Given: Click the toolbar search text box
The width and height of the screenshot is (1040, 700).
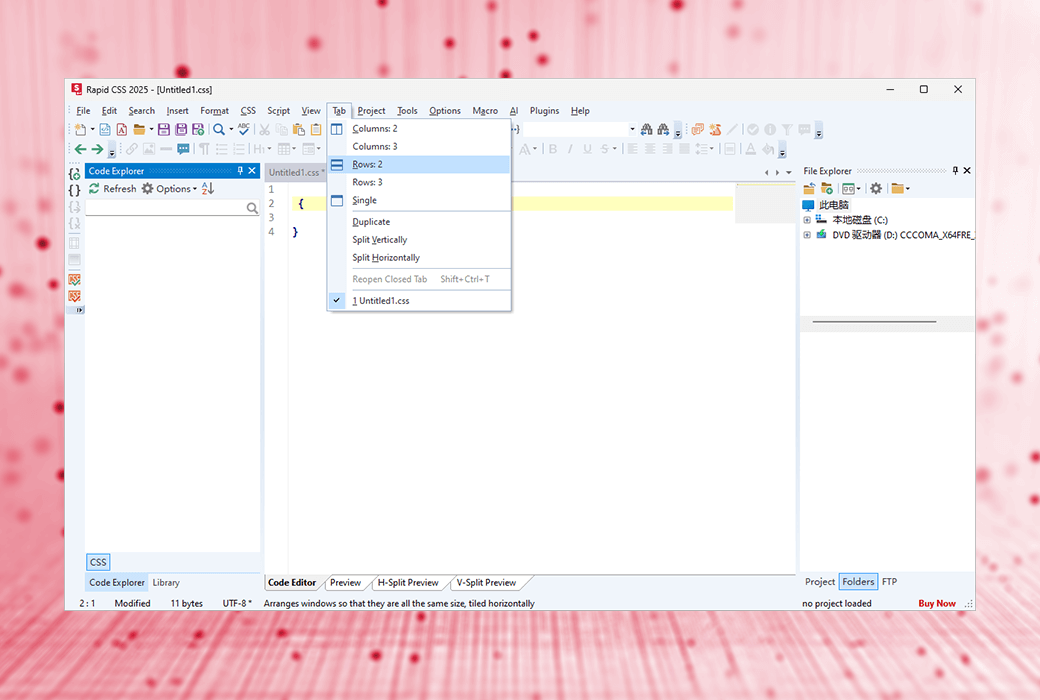Looking at the screenshot, I should [x=576, y=129].
